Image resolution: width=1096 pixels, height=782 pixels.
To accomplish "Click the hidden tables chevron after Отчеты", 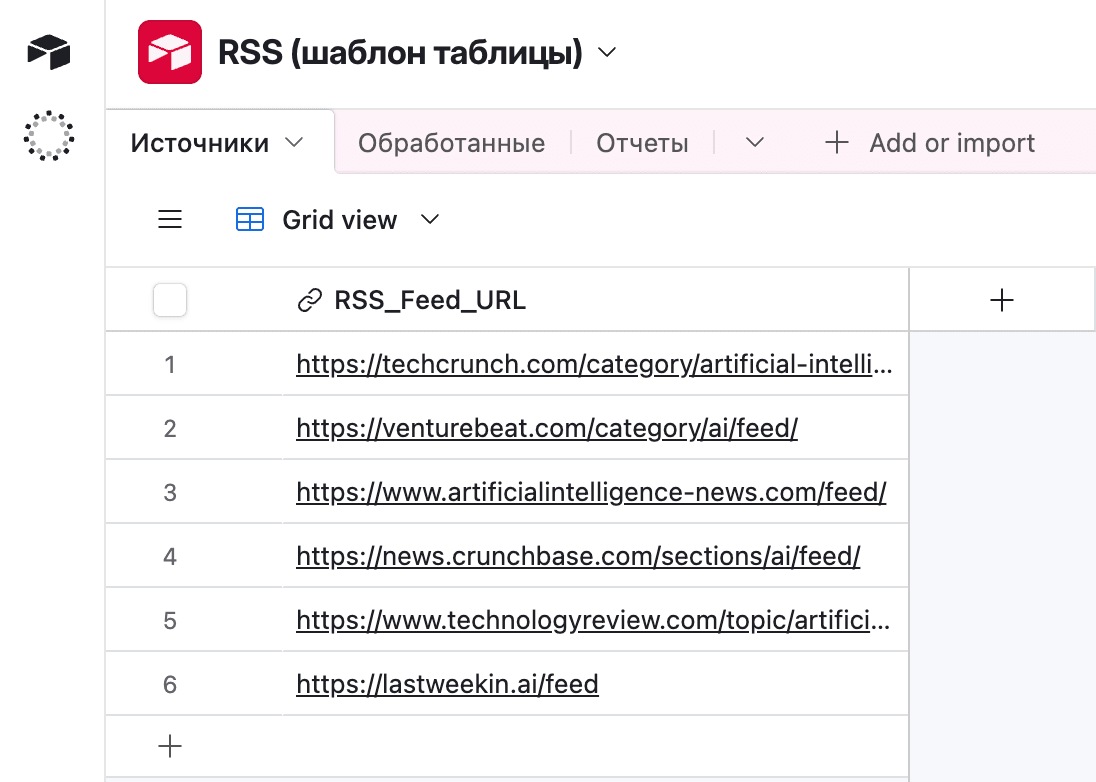I will click(x=753, y=143).
